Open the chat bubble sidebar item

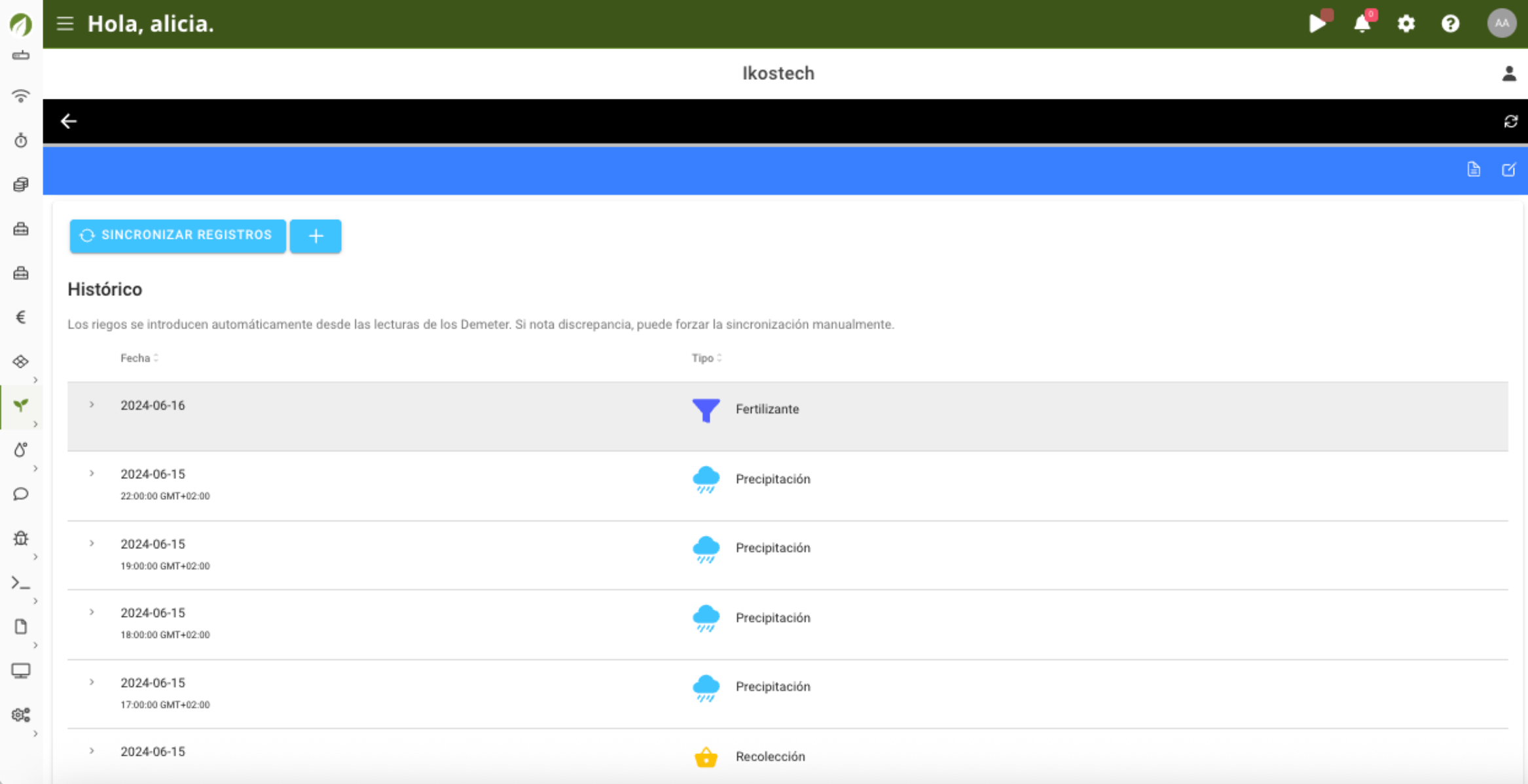click(21, 494)
